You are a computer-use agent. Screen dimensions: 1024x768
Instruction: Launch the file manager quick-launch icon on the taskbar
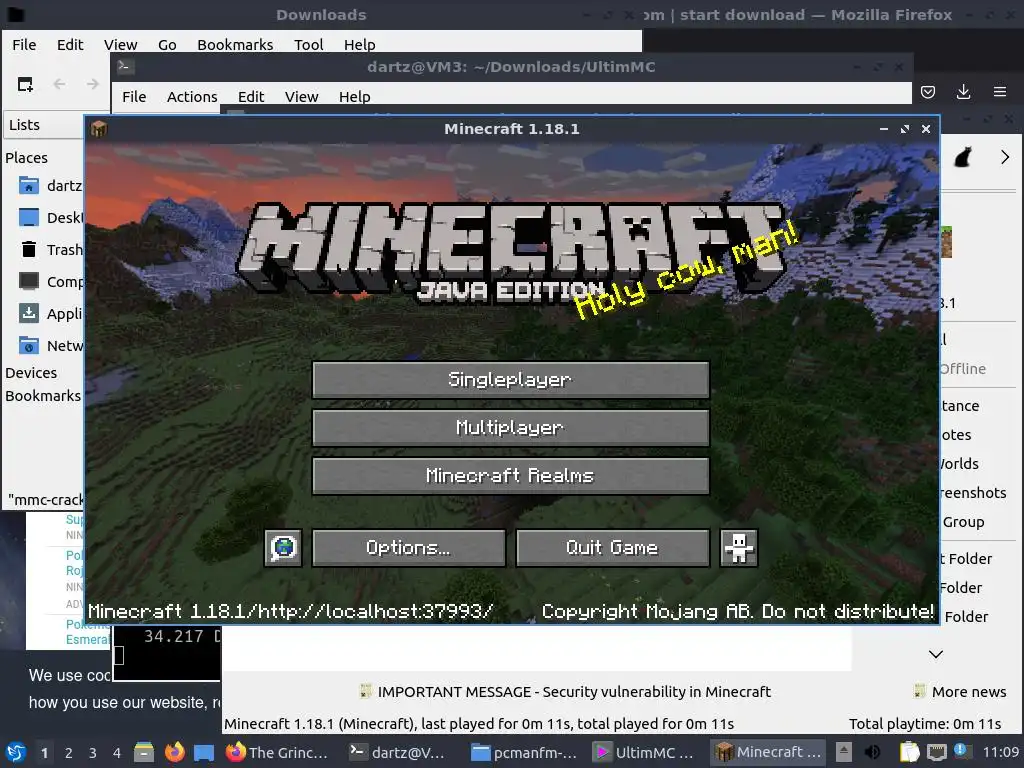click(144, 752)
